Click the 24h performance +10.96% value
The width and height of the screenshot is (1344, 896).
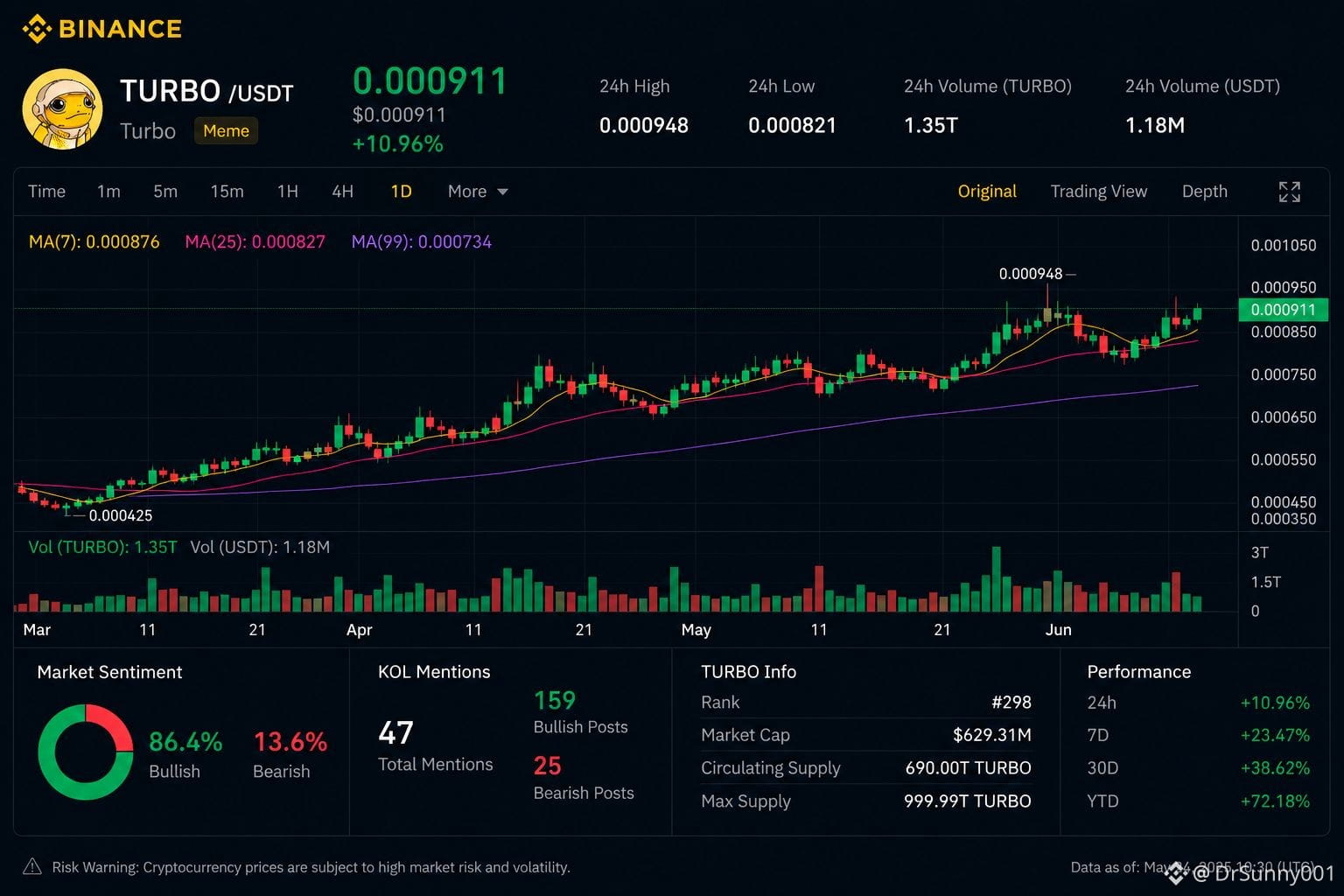click(1275, 703)
